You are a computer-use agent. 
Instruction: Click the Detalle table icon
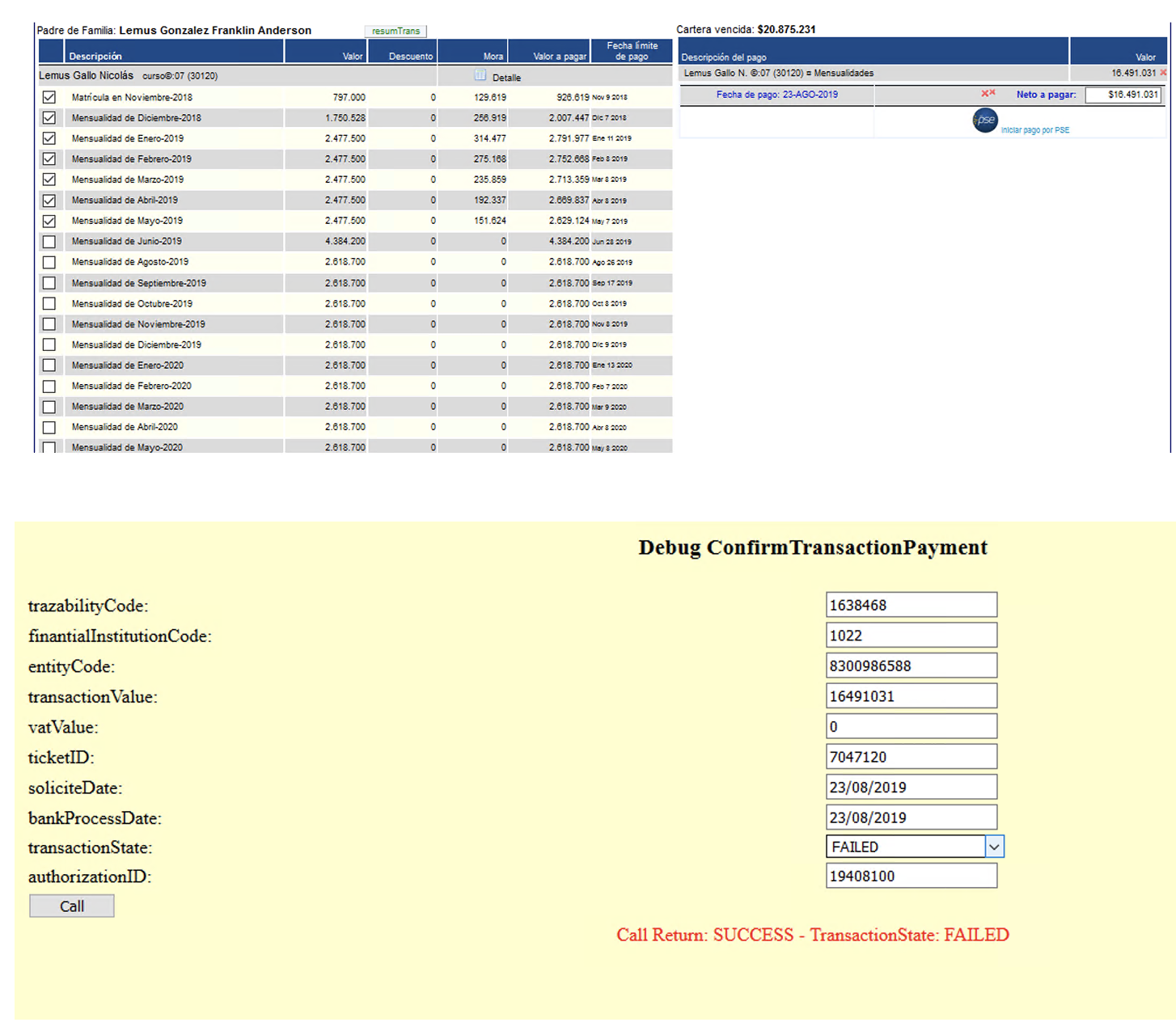point(480,75)
